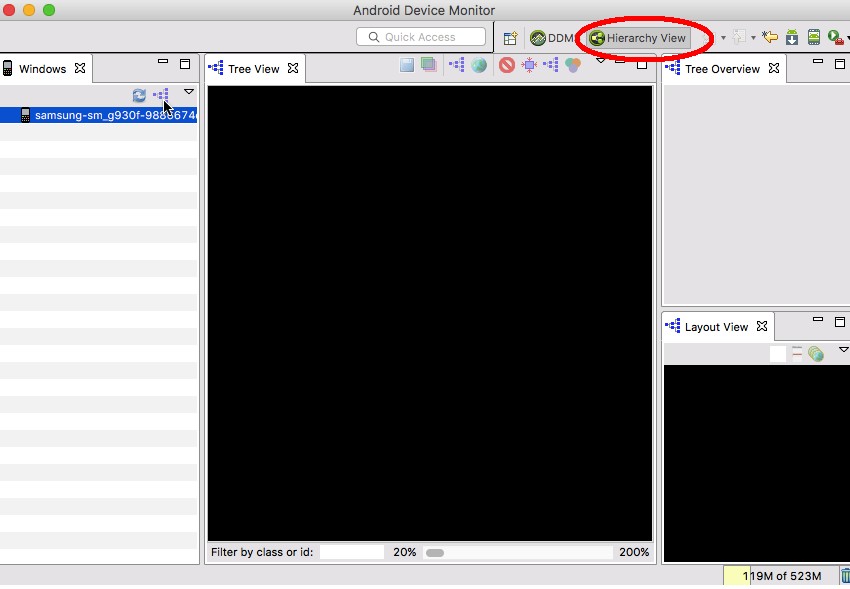Screen dimensions: 850x589
Task: Click the request layout icon with inward arrows
Action: (x=529, y=66)
